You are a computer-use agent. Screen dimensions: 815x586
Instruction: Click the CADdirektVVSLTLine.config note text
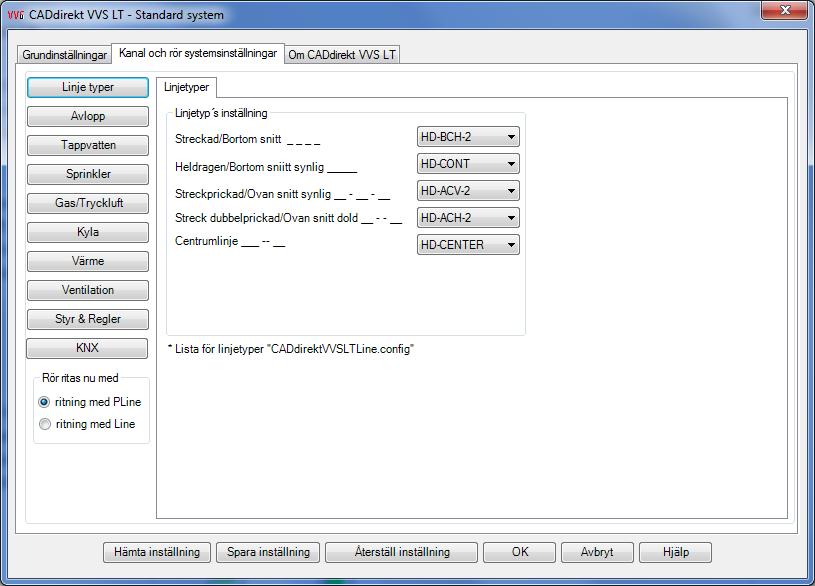[x=291, y=349]
